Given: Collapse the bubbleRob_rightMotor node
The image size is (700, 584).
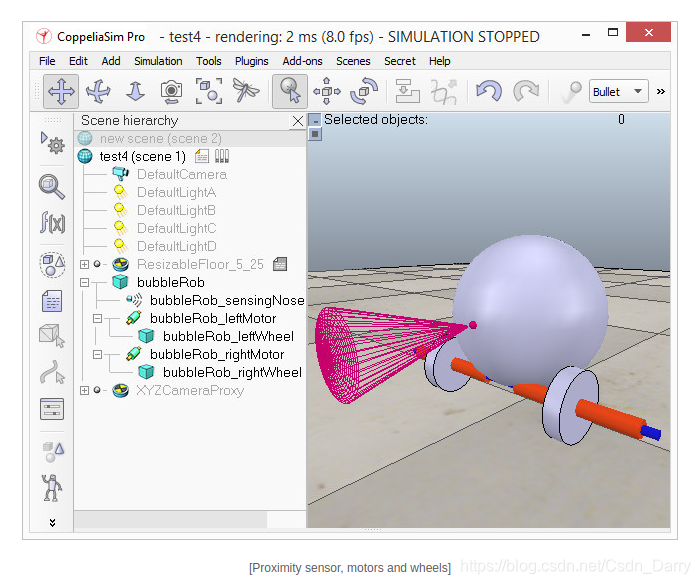Looking at the screenshot, I should click(97, 355).
